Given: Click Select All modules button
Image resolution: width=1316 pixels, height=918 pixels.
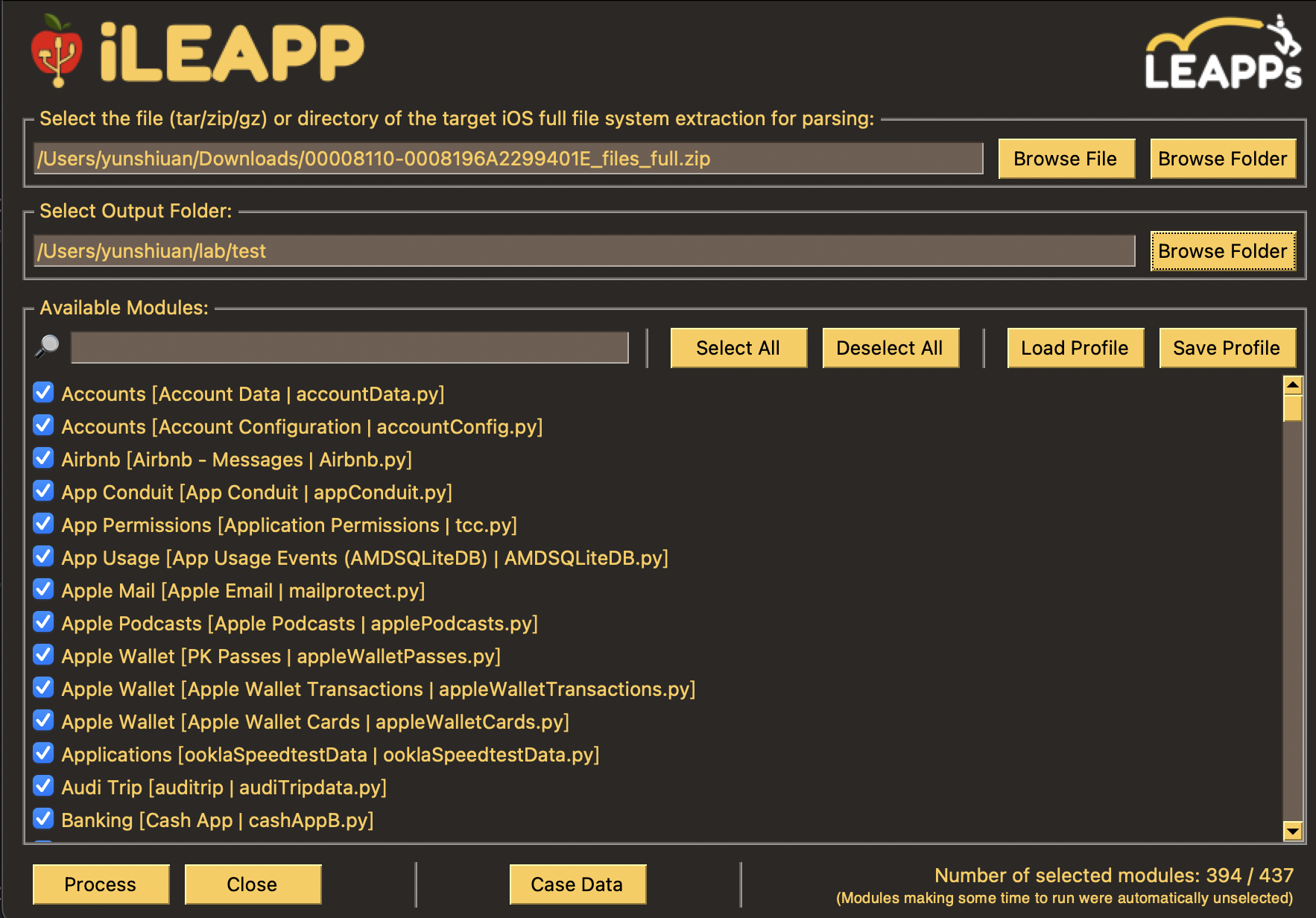Looking at the screenshot, I should pos(738,348).
